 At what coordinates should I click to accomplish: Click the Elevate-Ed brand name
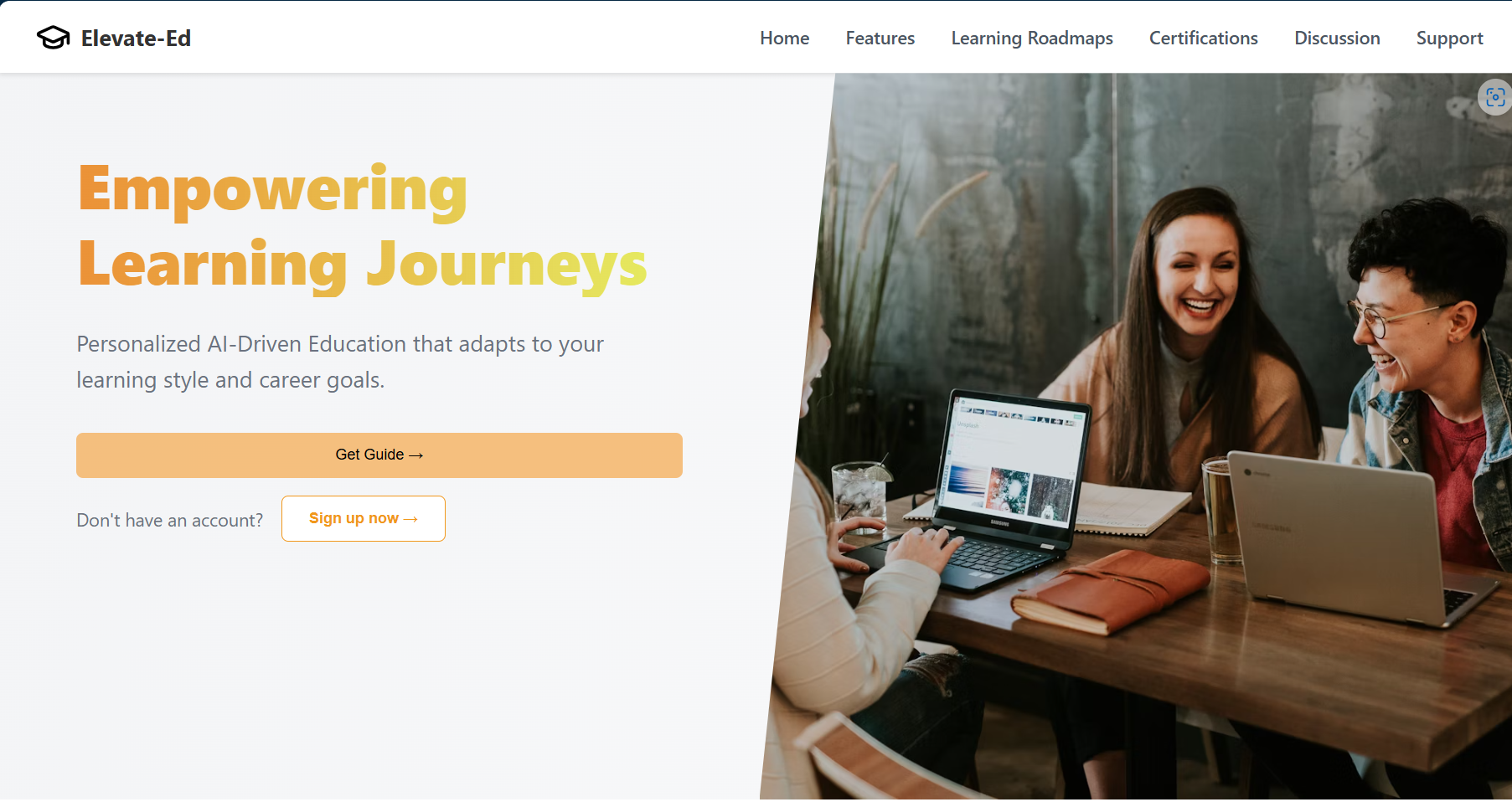[x=136, y=39]
